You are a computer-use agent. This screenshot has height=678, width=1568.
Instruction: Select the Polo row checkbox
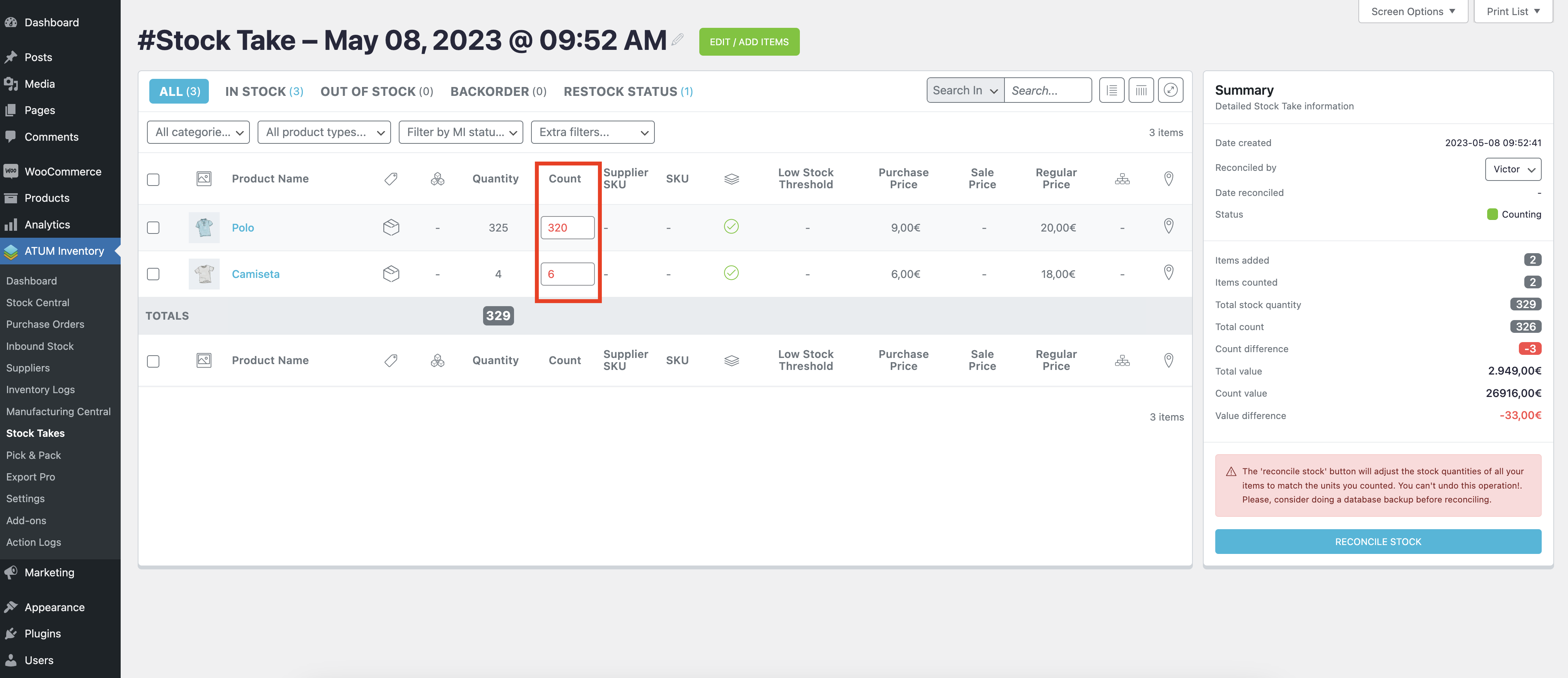[154, 227]
